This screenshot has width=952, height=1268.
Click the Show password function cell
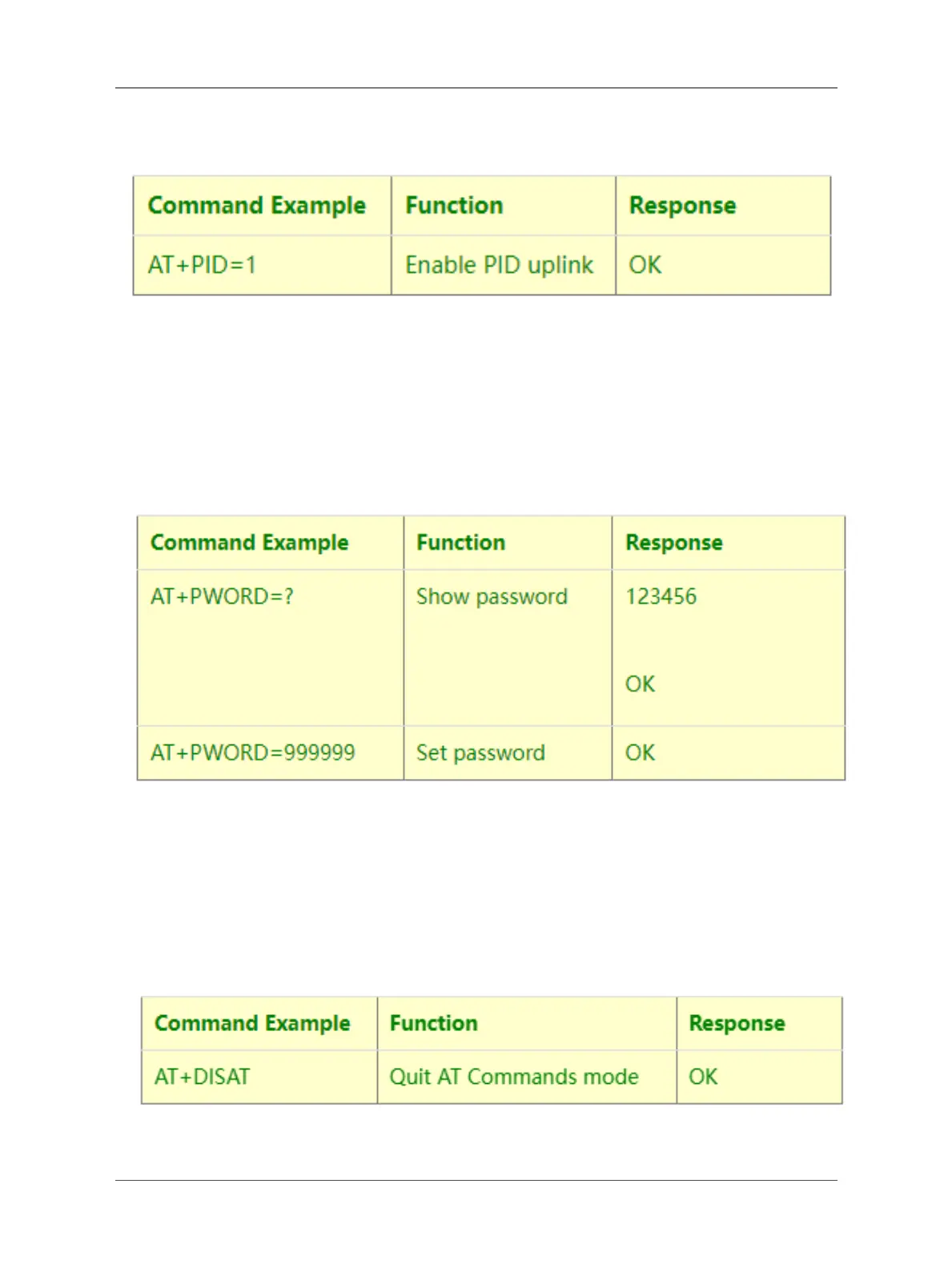point(508,648)
